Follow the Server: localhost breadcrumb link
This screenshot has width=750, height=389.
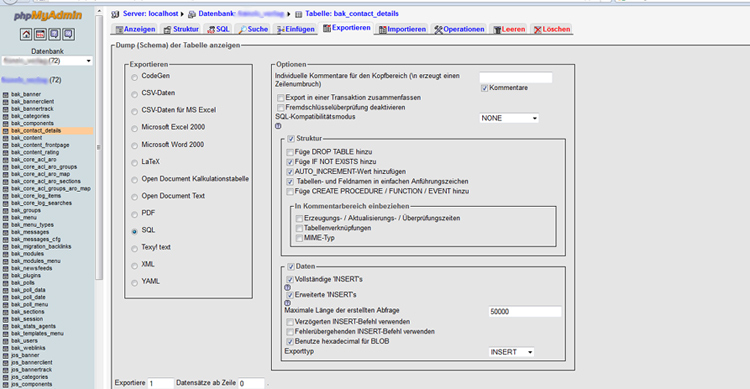[x=150, y=14]
